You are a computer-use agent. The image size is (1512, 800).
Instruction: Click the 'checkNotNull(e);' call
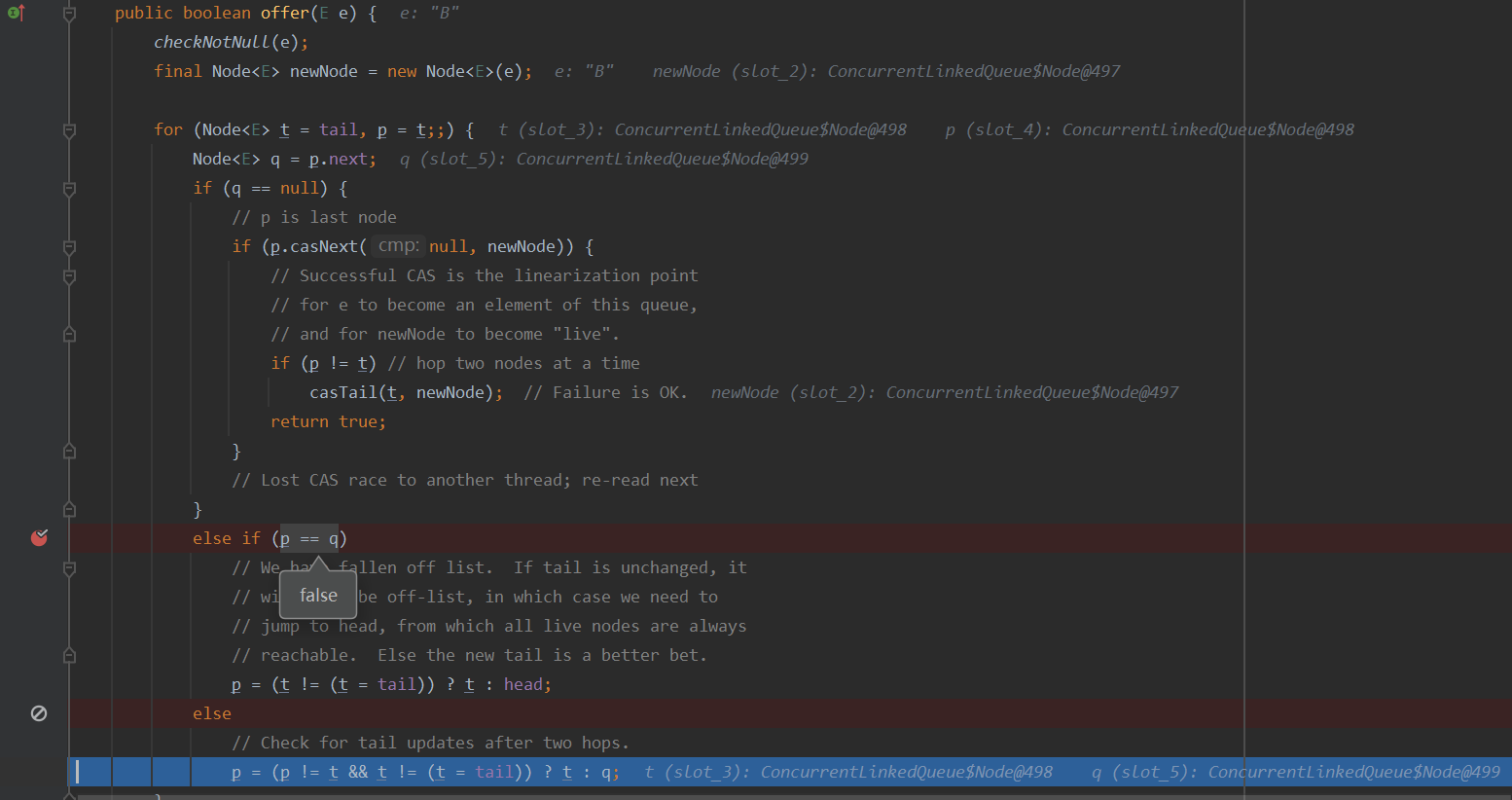click(x=232, y=42)
